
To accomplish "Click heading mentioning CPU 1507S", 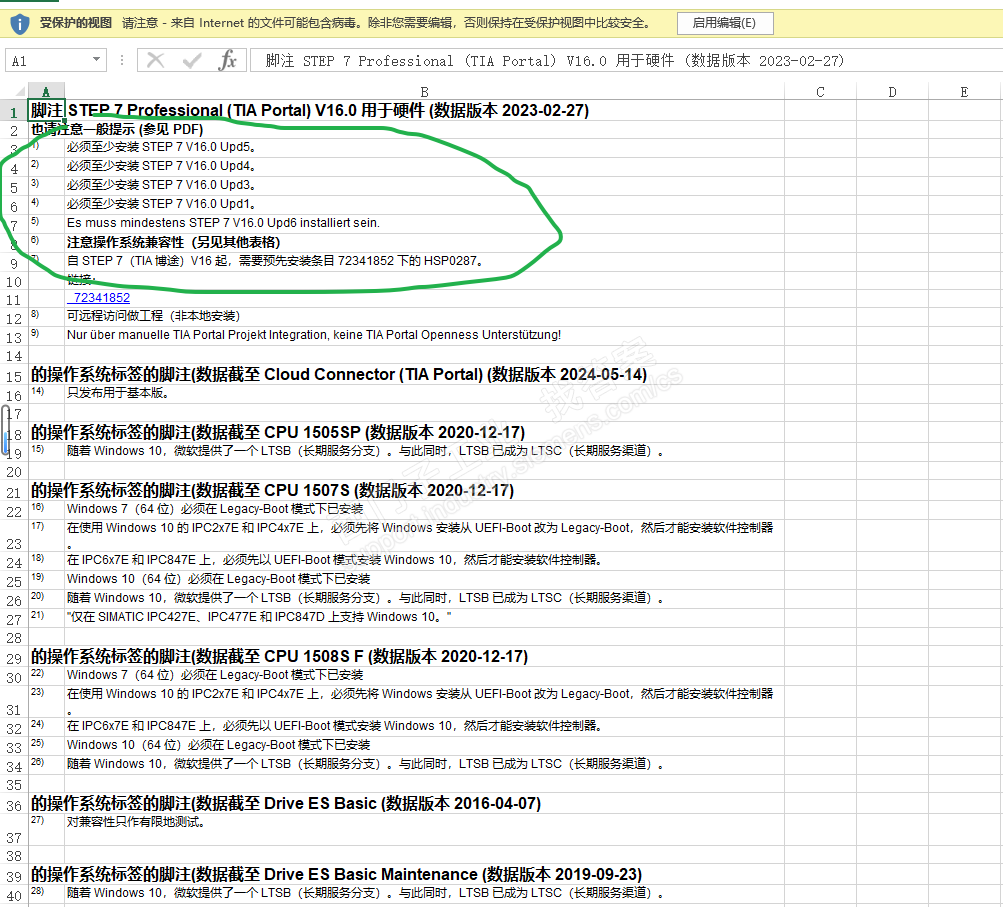I will click(272, 490).
